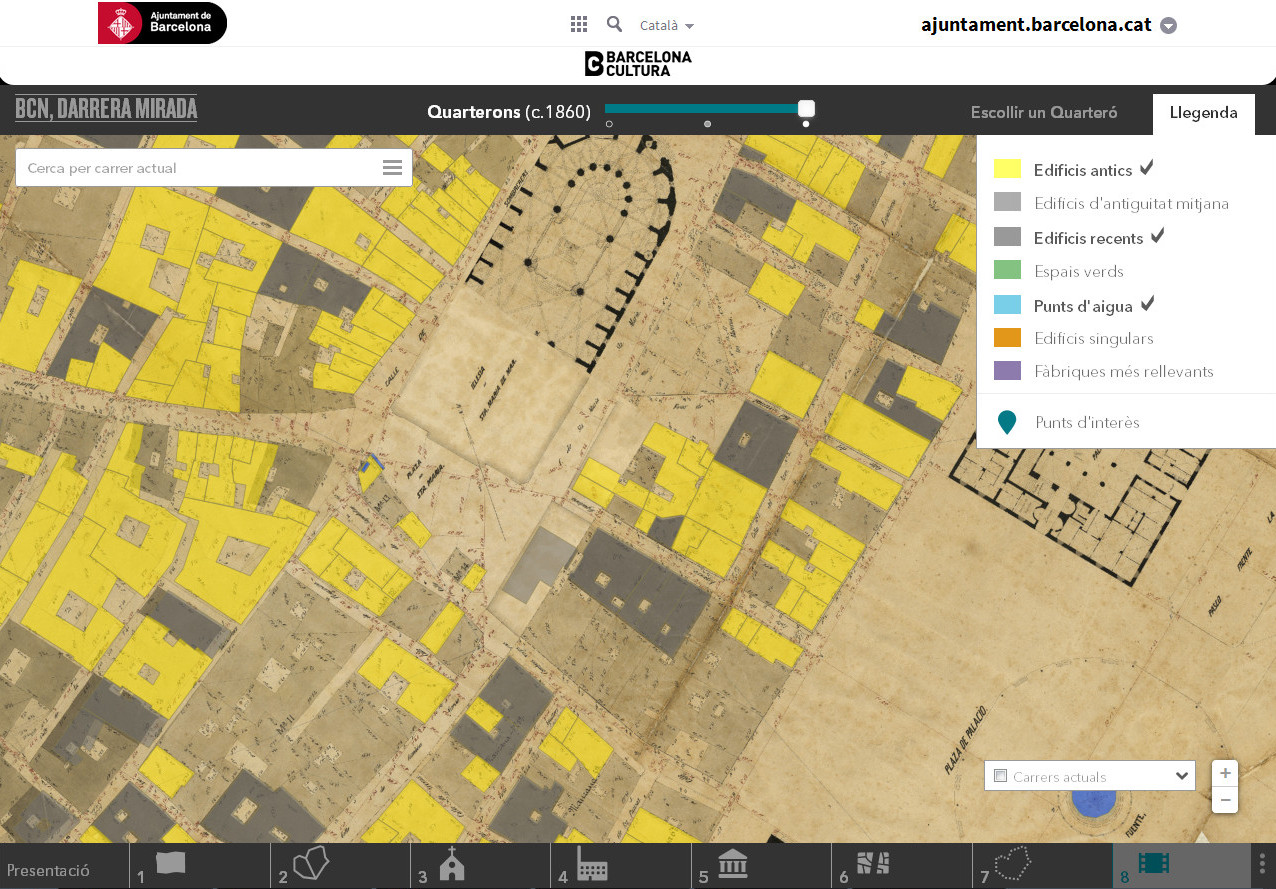Open chapter 3 church icon

451,865
